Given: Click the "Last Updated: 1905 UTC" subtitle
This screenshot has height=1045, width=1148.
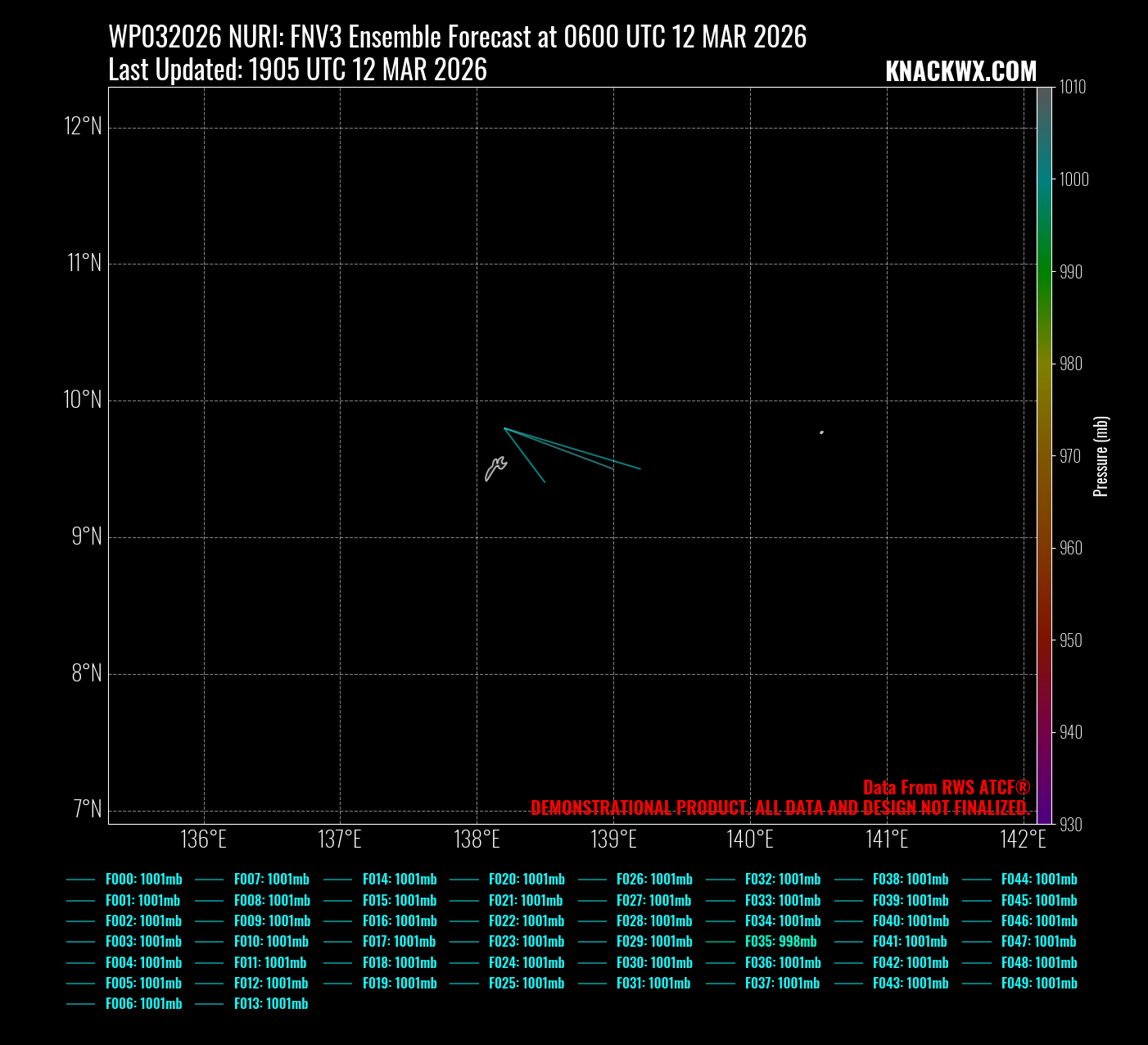Looking at the screenshot, I should coord(297,70).
